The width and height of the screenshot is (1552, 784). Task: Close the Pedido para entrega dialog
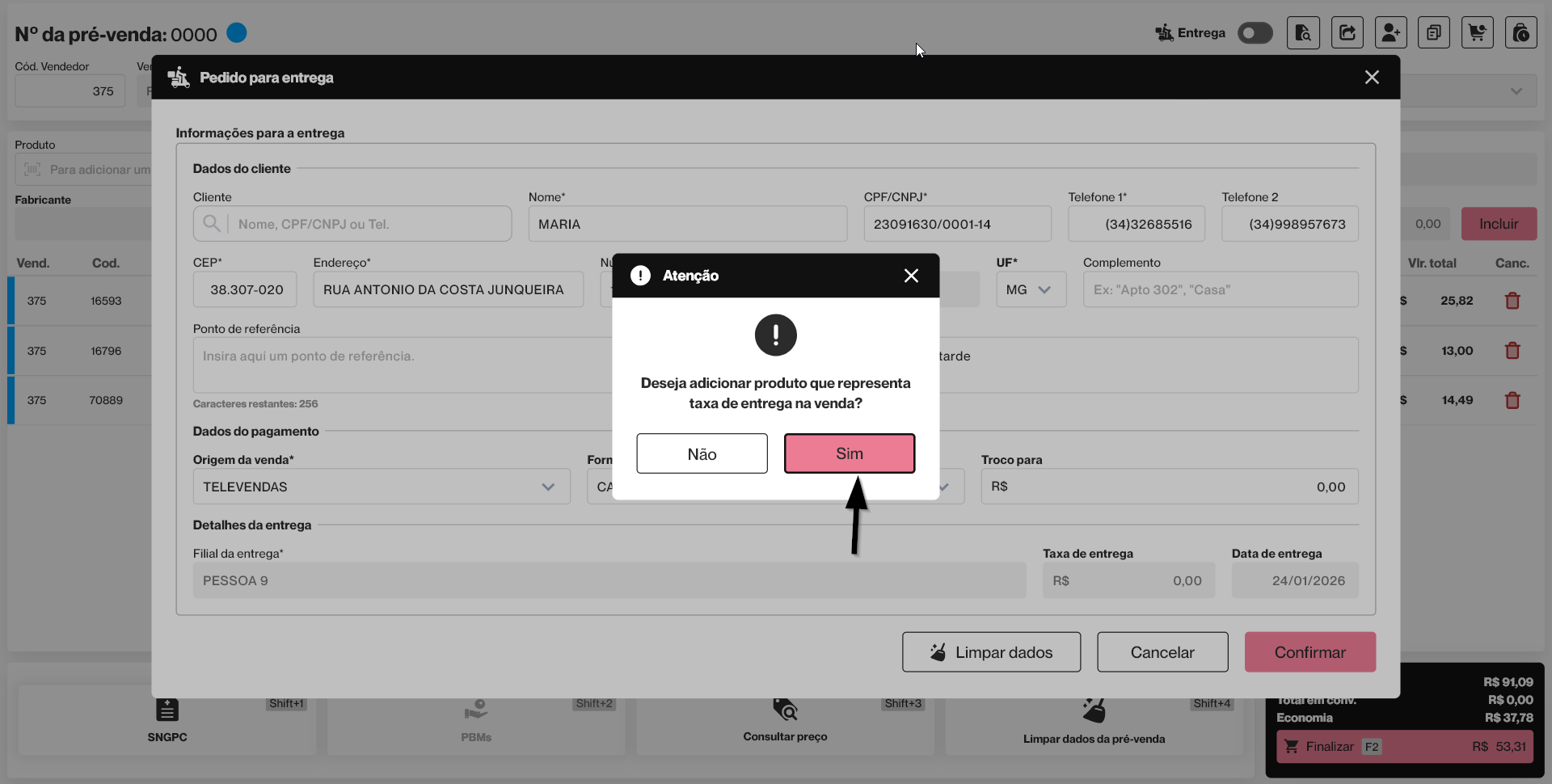(1372, 78)
